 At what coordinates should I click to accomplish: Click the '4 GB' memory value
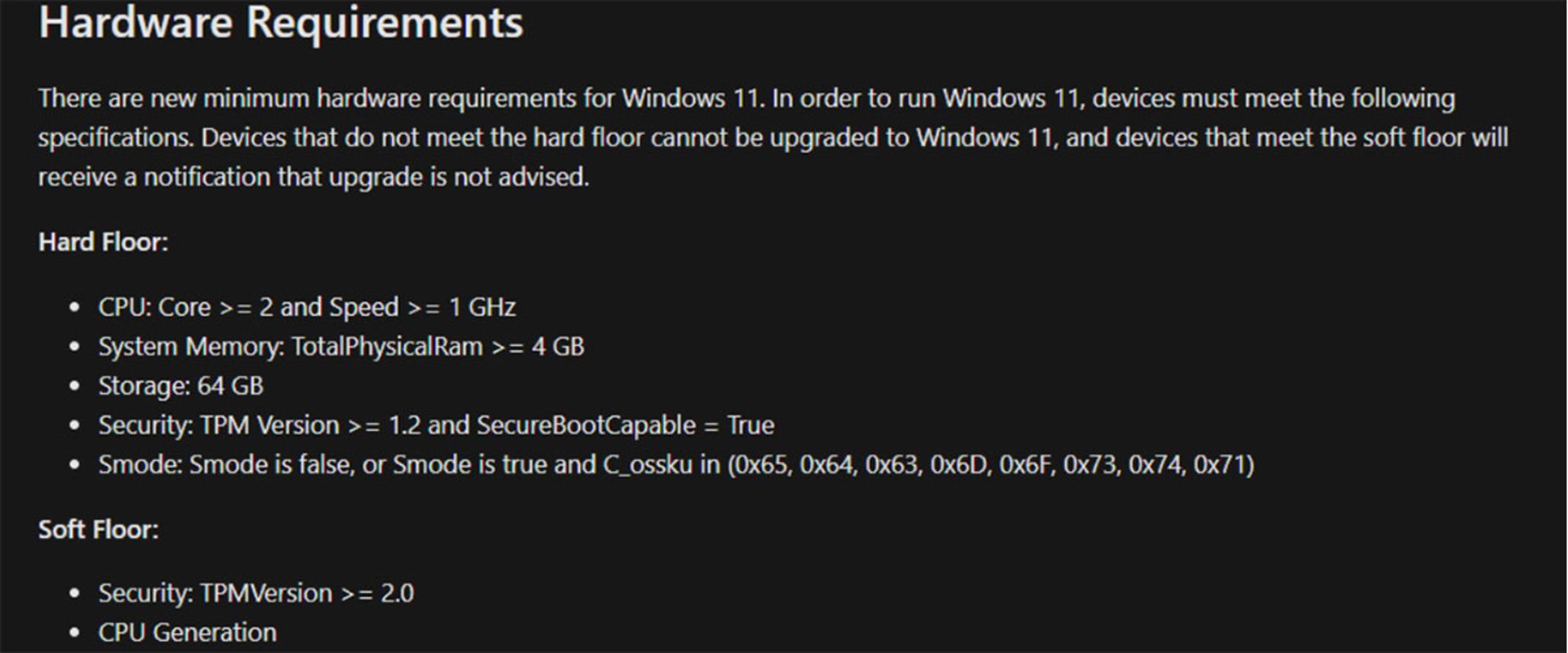[x=558, y=347]
